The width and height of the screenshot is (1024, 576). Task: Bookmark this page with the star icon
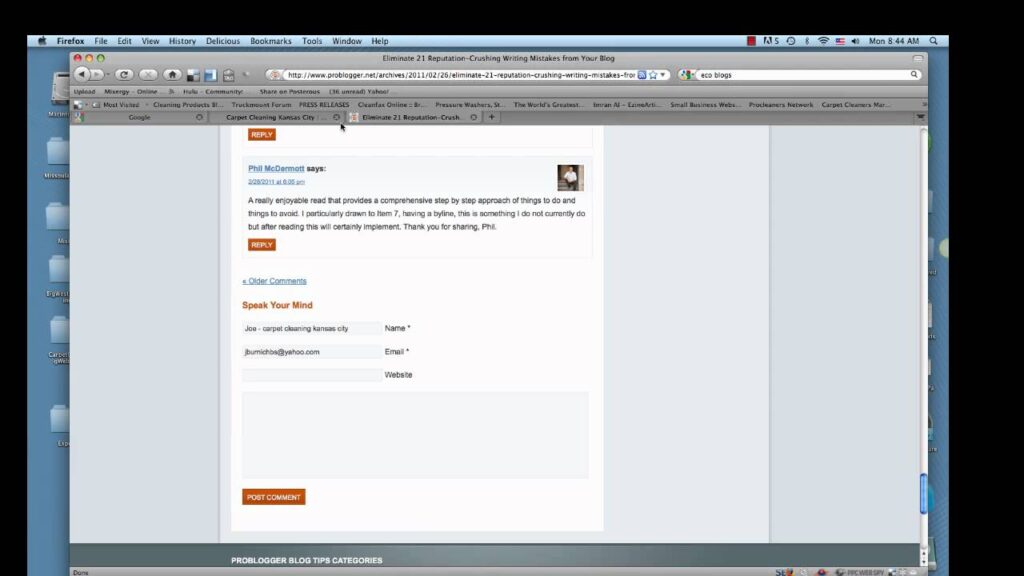(x=653, y=75)
